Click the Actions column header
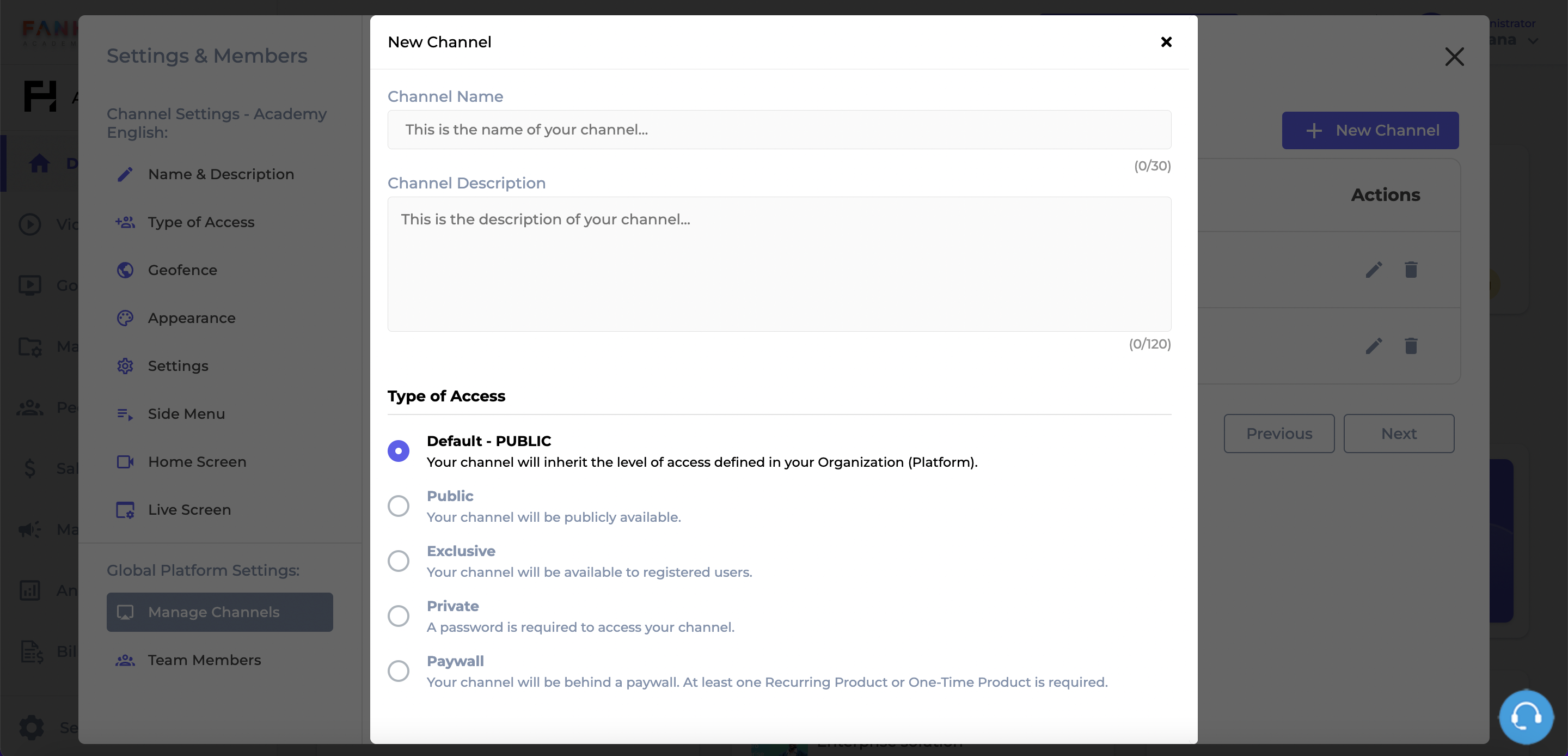 click(1386, 195)
